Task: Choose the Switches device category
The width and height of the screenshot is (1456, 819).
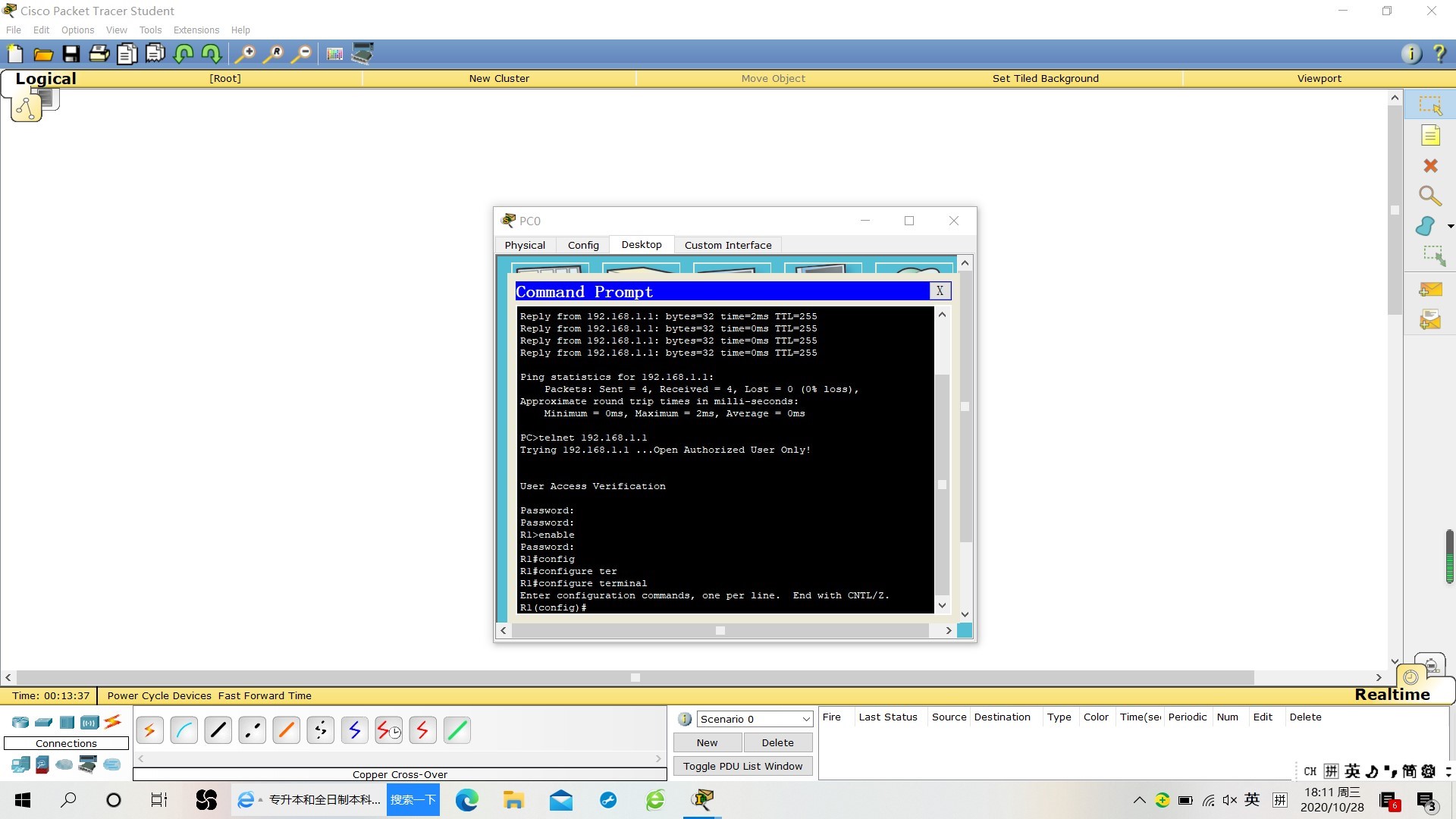Action: 44,722
